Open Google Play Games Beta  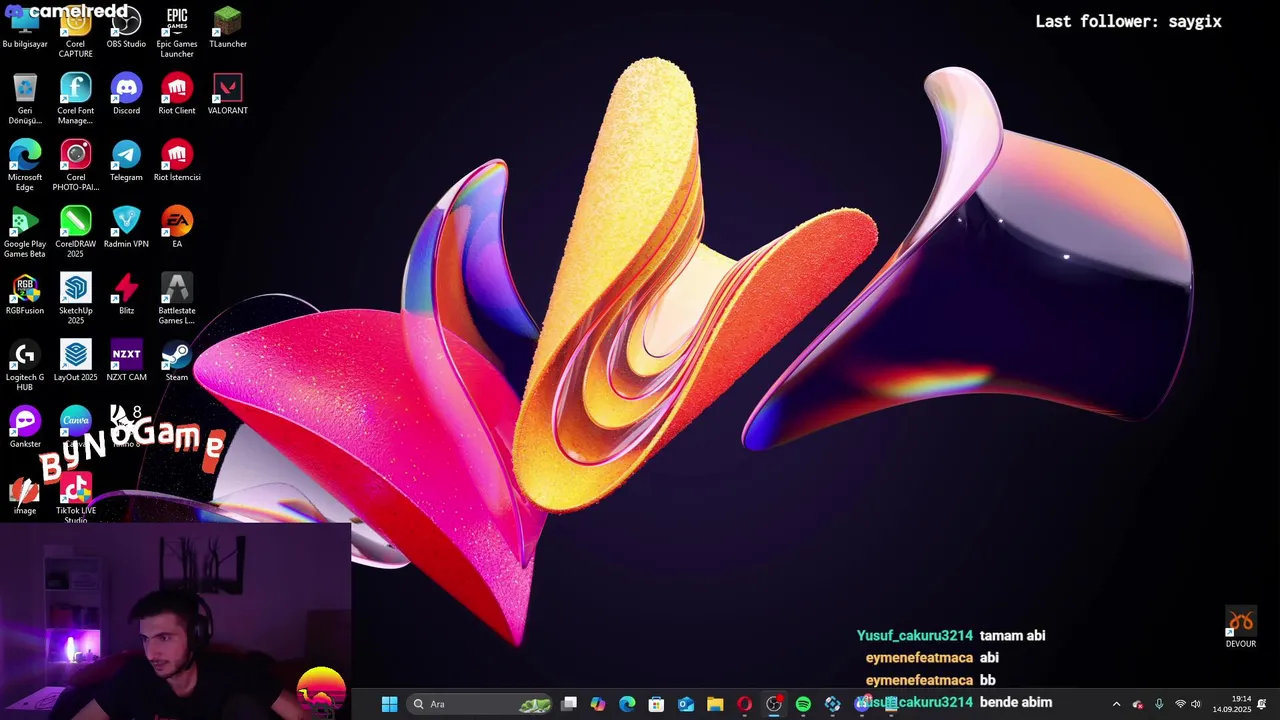click(x=25, y=232)
